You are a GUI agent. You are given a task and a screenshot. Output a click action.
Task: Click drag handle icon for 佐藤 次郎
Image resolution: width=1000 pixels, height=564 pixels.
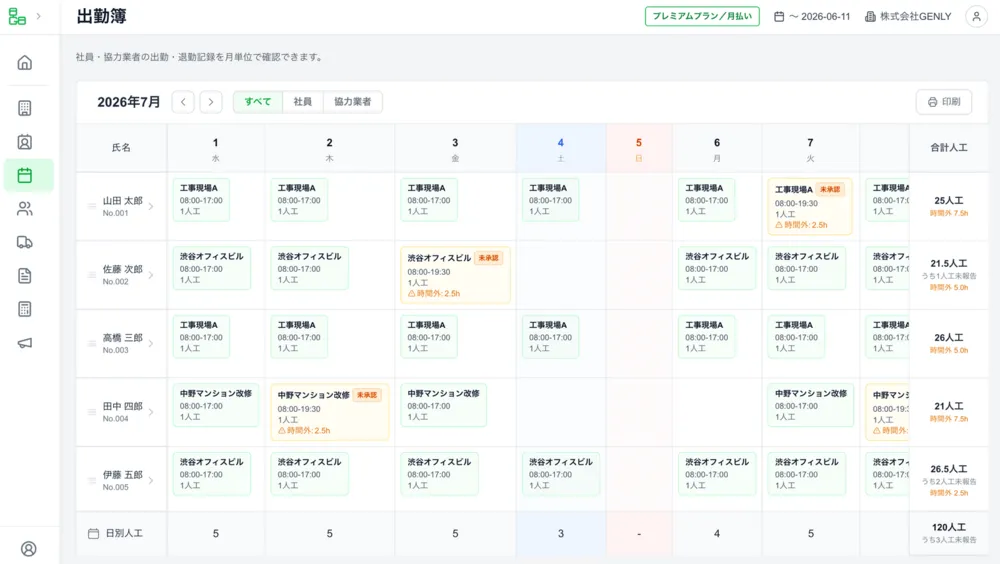pos(92,275)
